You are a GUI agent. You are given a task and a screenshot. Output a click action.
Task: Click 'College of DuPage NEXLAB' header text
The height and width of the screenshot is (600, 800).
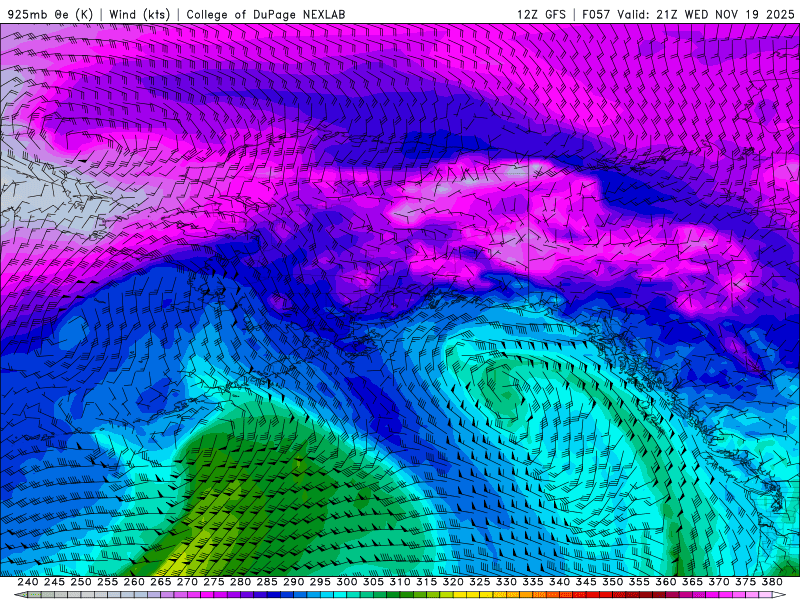(x=266, y=14)
